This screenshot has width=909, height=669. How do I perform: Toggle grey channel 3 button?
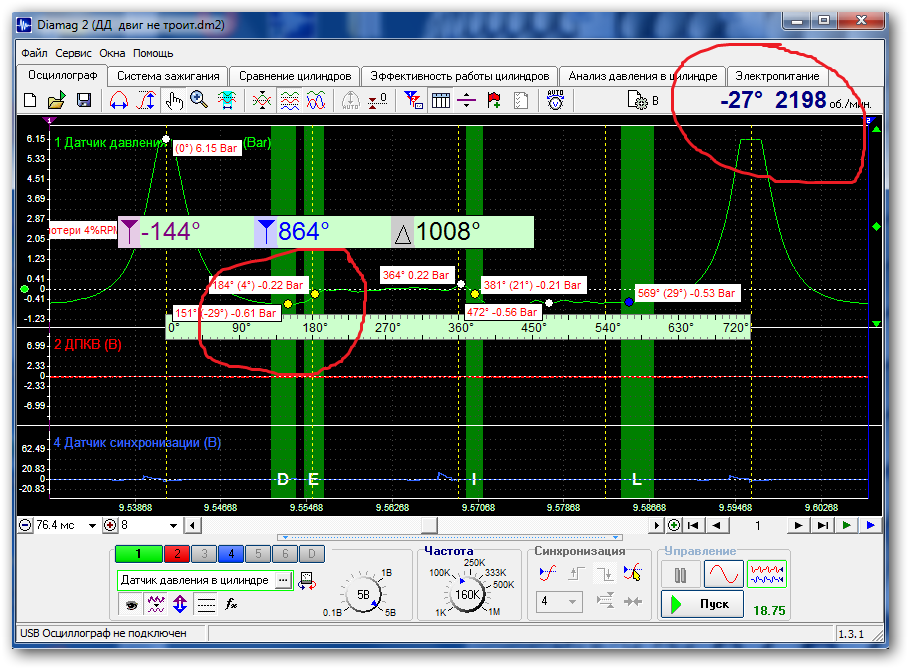(204, 554)
